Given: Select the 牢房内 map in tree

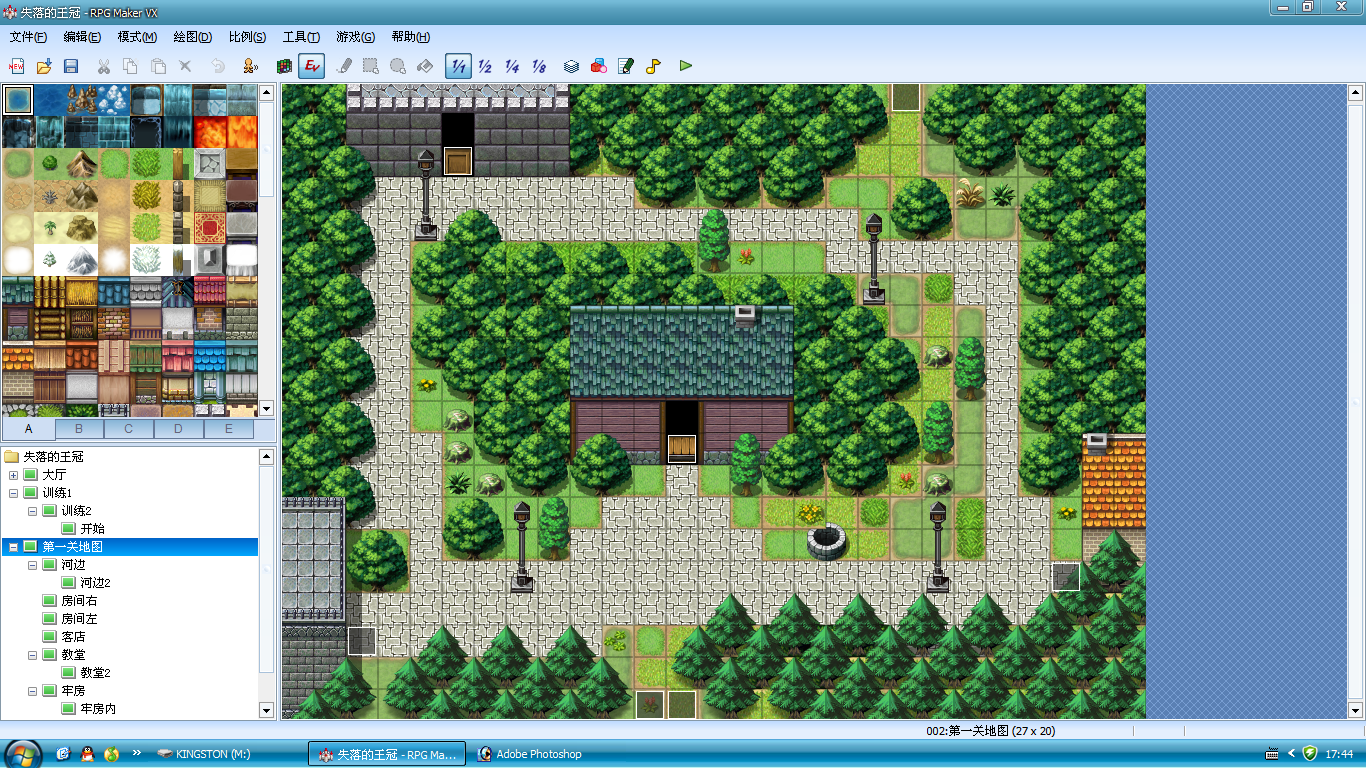Looking at the screenshot, I should (98, 709).
